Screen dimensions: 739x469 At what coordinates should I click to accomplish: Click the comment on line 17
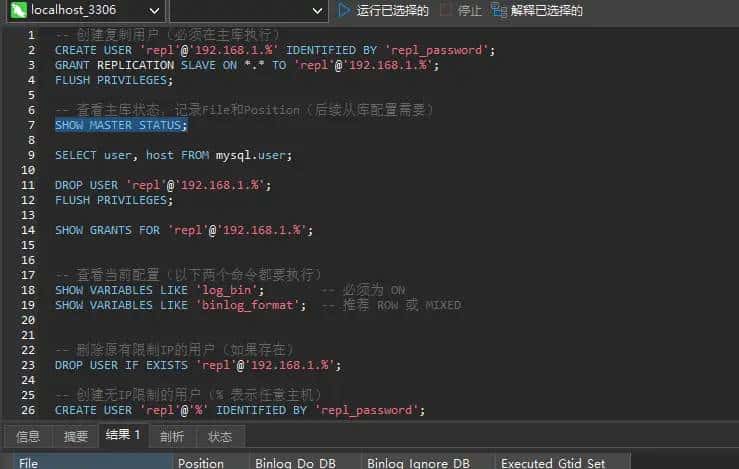pyautogui.click(x=188, y=275)
